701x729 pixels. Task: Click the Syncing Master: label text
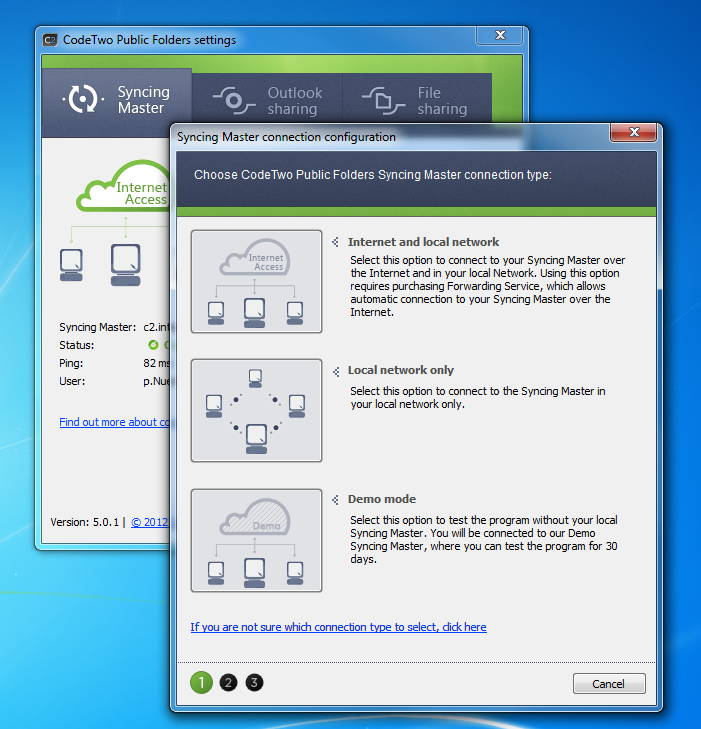[x=98, y=327]
